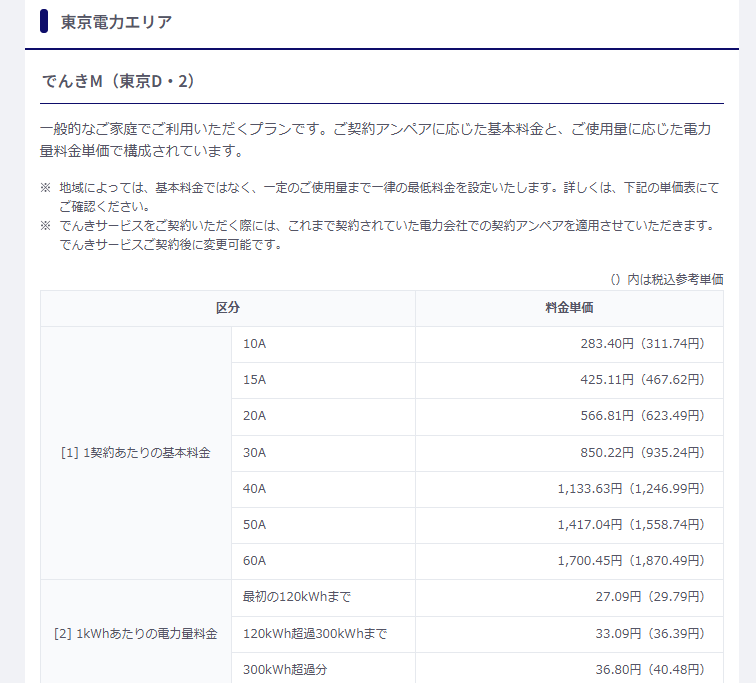Image resolution: width=756 pixels, height=683 pixels.
Task: Click the （）内は税込参考単価 note
Action: (667, 280)
